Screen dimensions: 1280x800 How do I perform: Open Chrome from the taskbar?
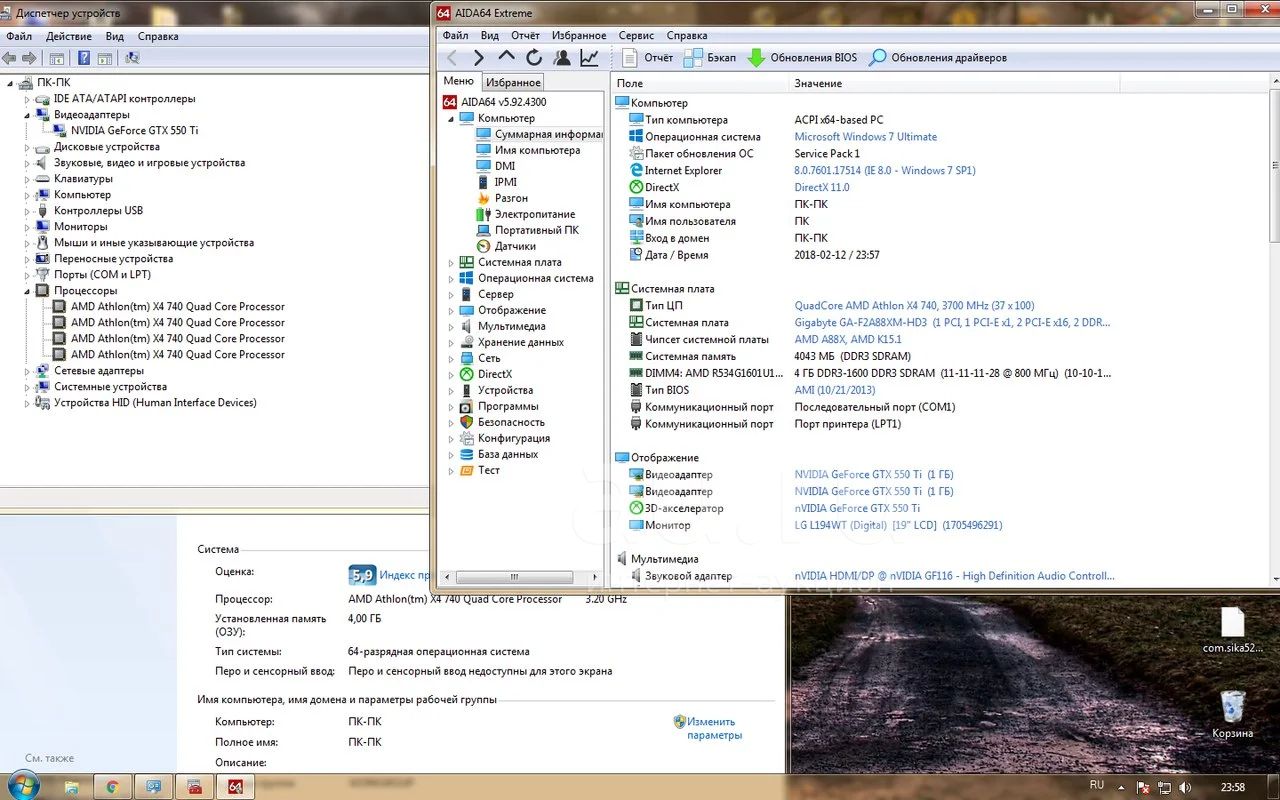coord(113,787)
